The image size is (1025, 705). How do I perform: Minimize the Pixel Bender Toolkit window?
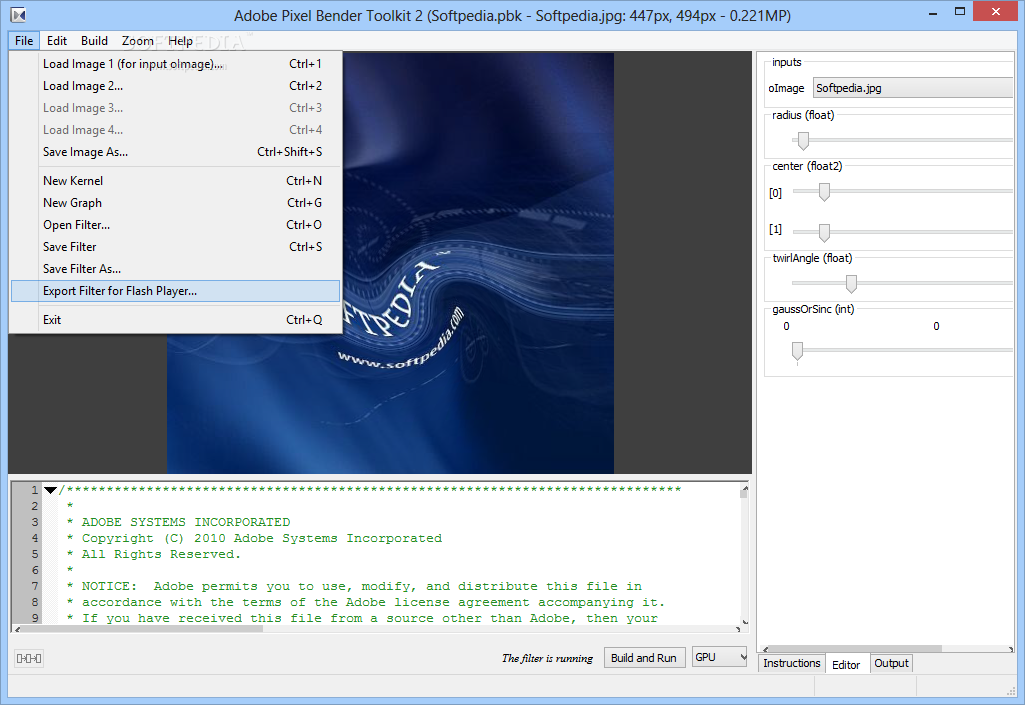[x=933, y=12]
